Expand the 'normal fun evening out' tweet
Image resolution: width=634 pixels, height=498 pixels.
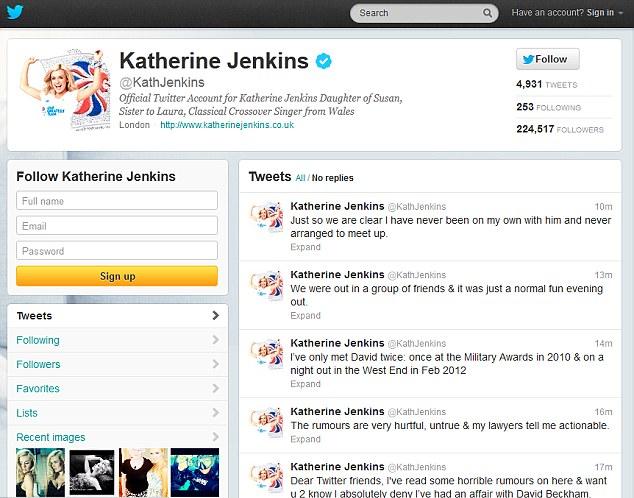tap(305, 315)
